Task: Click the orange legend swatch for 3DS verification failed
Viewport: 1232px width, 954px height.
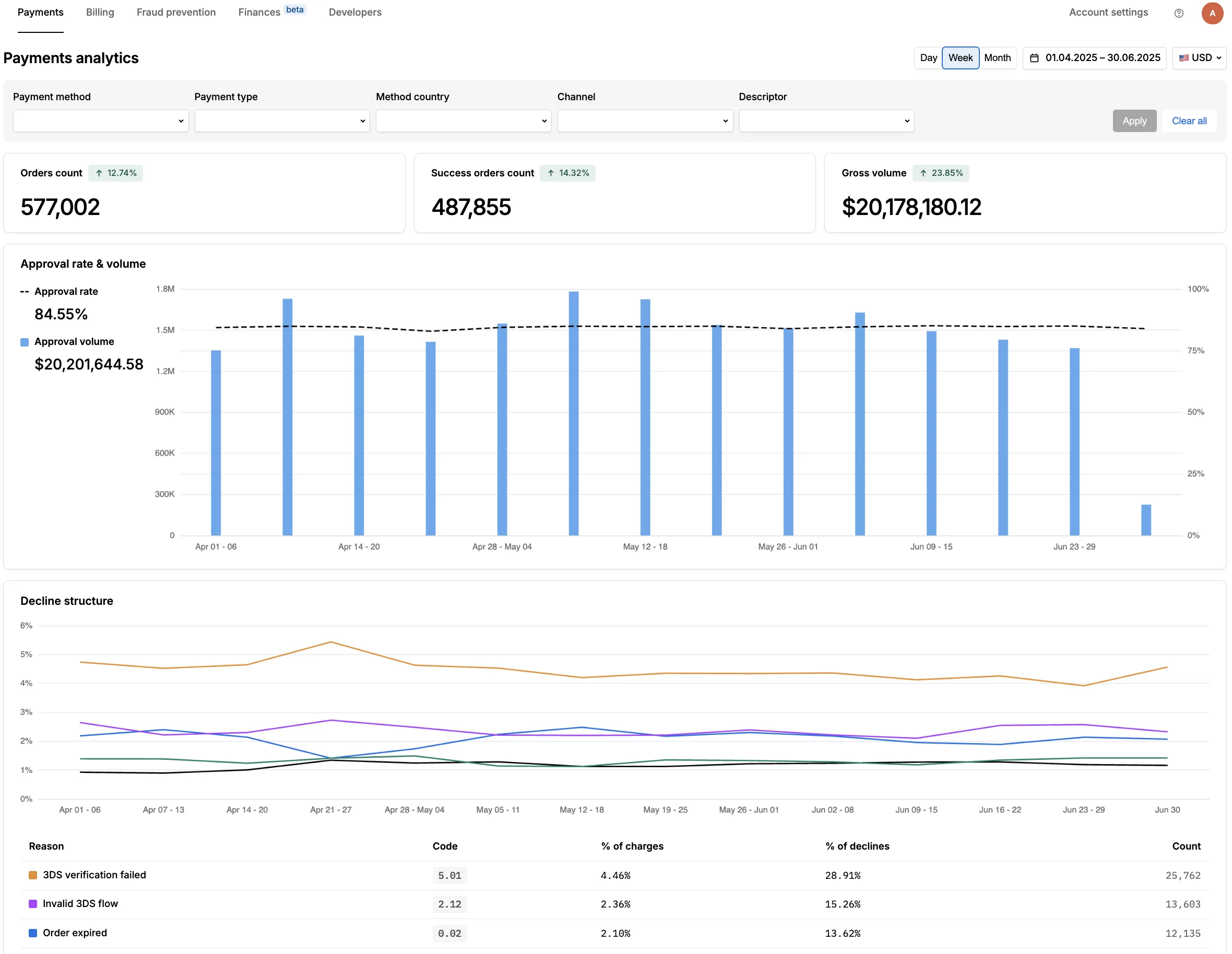Action: [32, 875]
